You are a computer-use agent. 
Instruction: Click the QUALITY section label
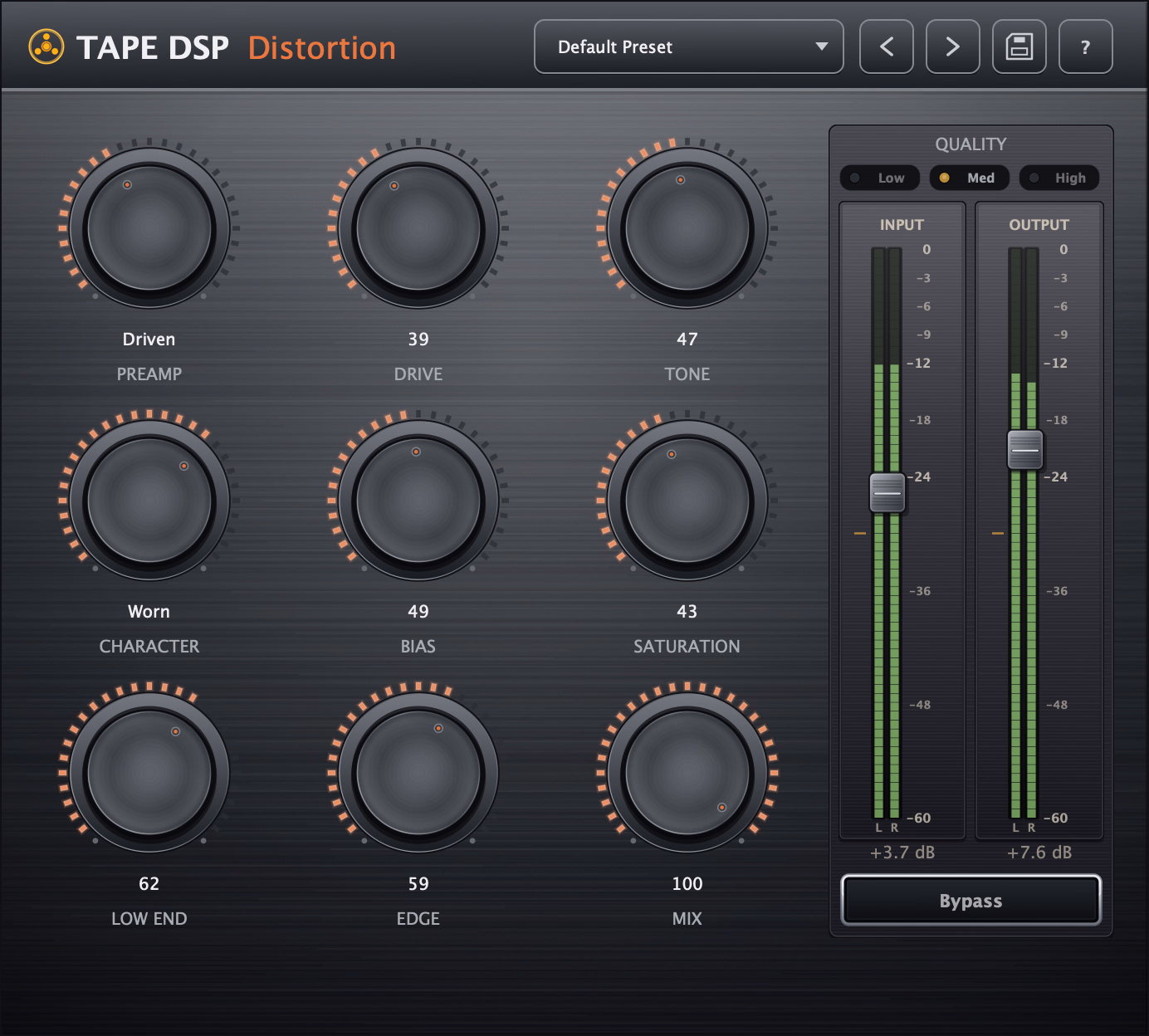point(971,144)
